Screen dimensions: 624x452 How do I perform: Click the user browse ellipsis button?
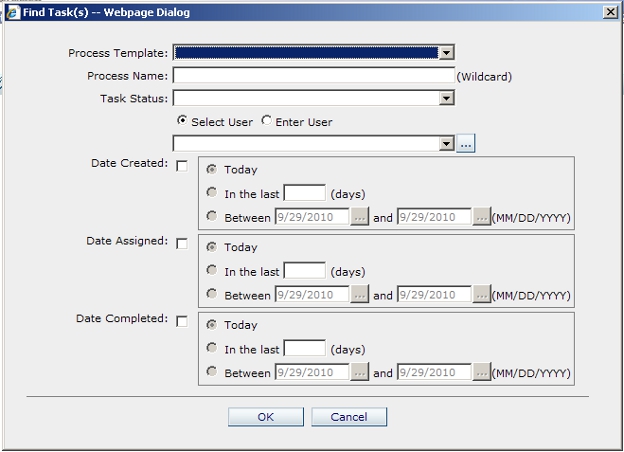[x=466, y=144]
